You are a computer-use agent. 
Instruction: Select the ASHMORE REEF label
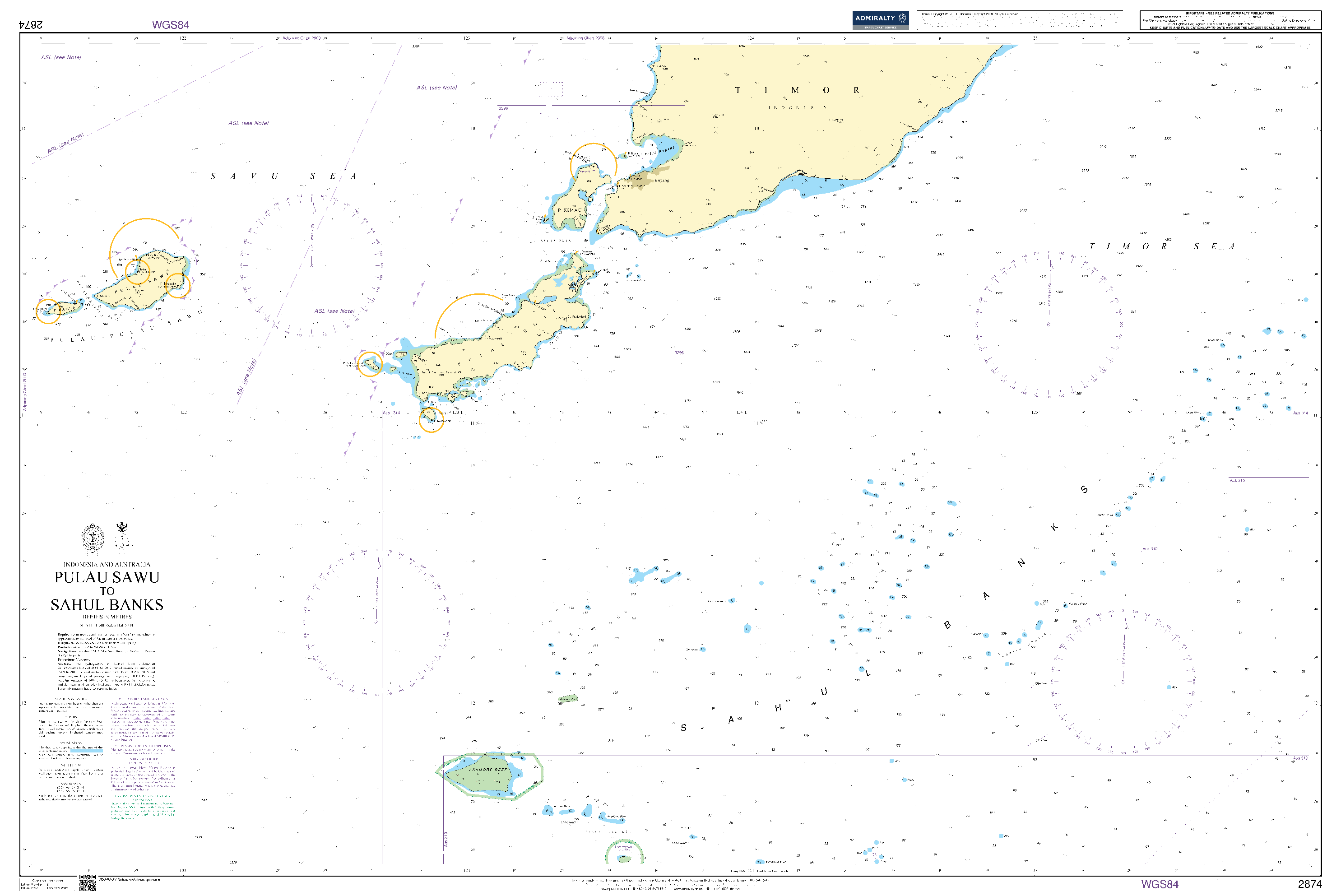pos(487,769)
